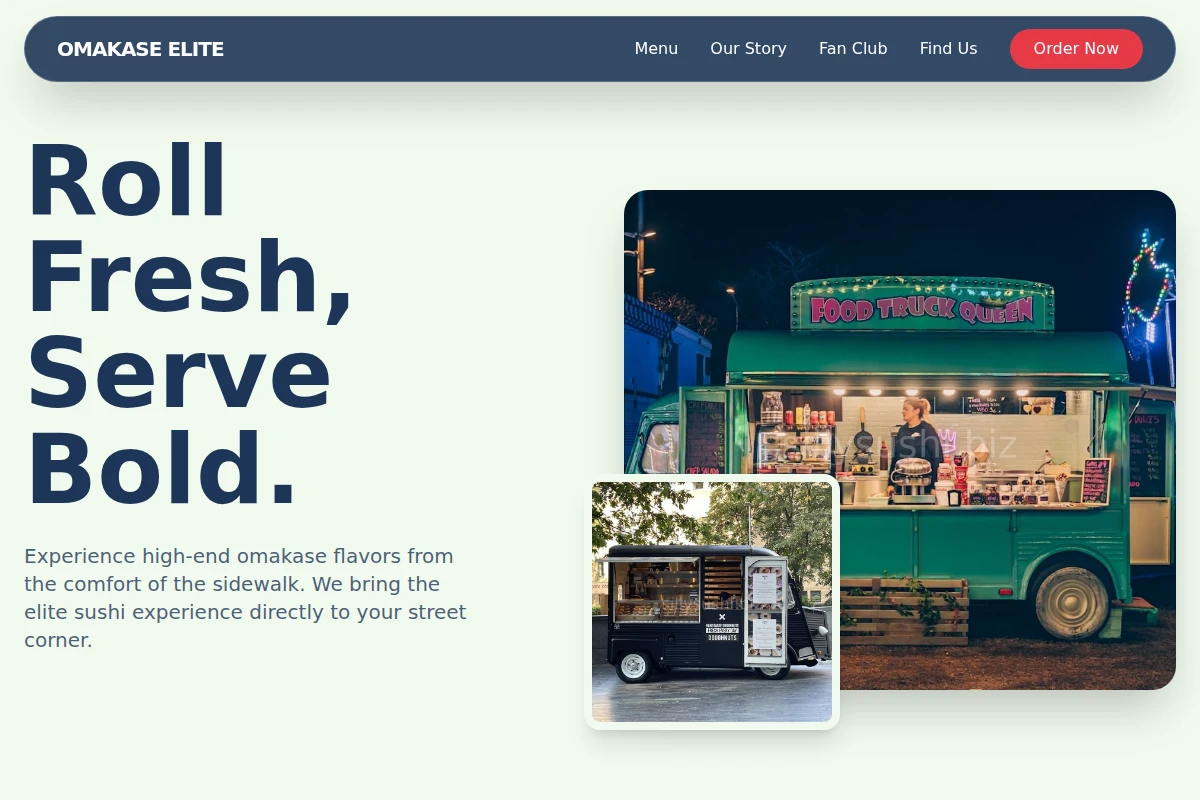Click the red Order Now button
Viewport: 1200px width, 800px height.
point(1076,49)
